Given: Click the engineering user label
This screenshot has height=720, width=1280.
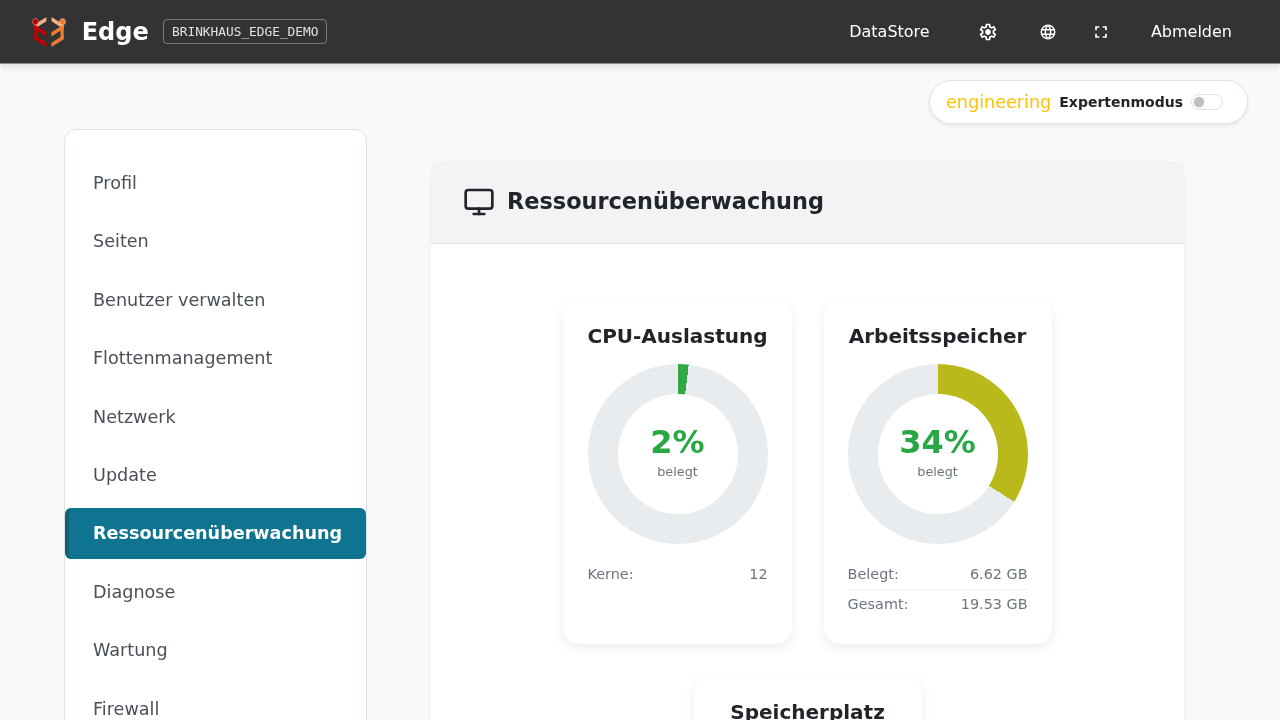Looking at the screenshot, I should 998,102.
